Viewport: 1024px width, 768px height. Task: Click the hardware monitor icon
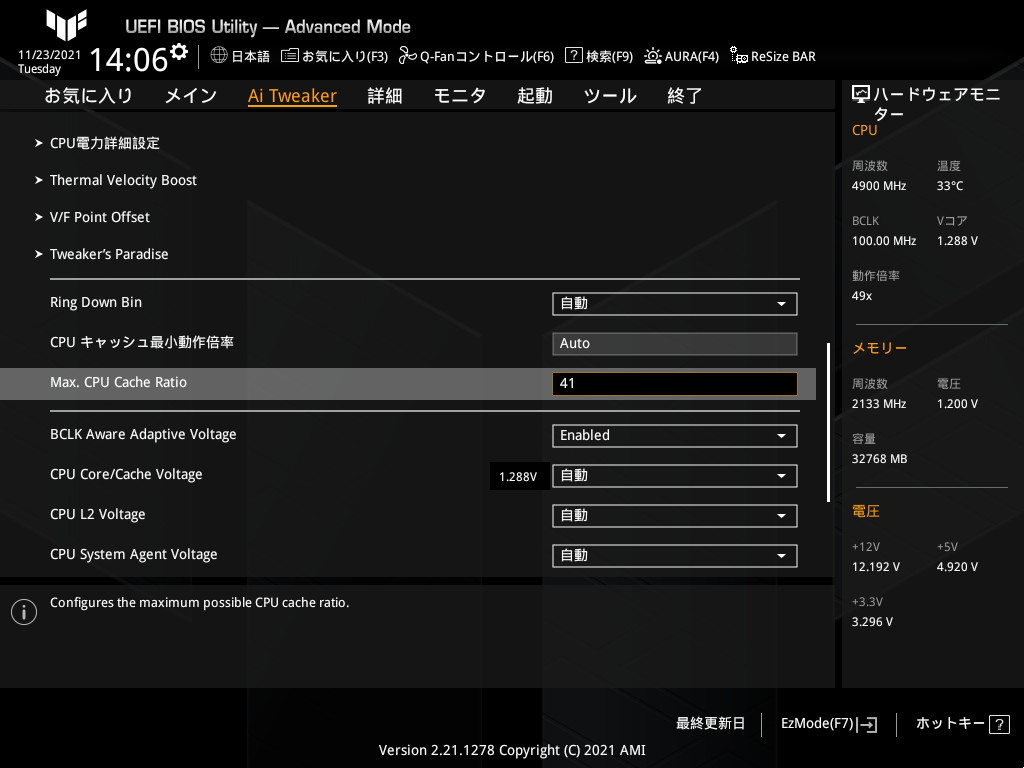[x=861, y=95]
